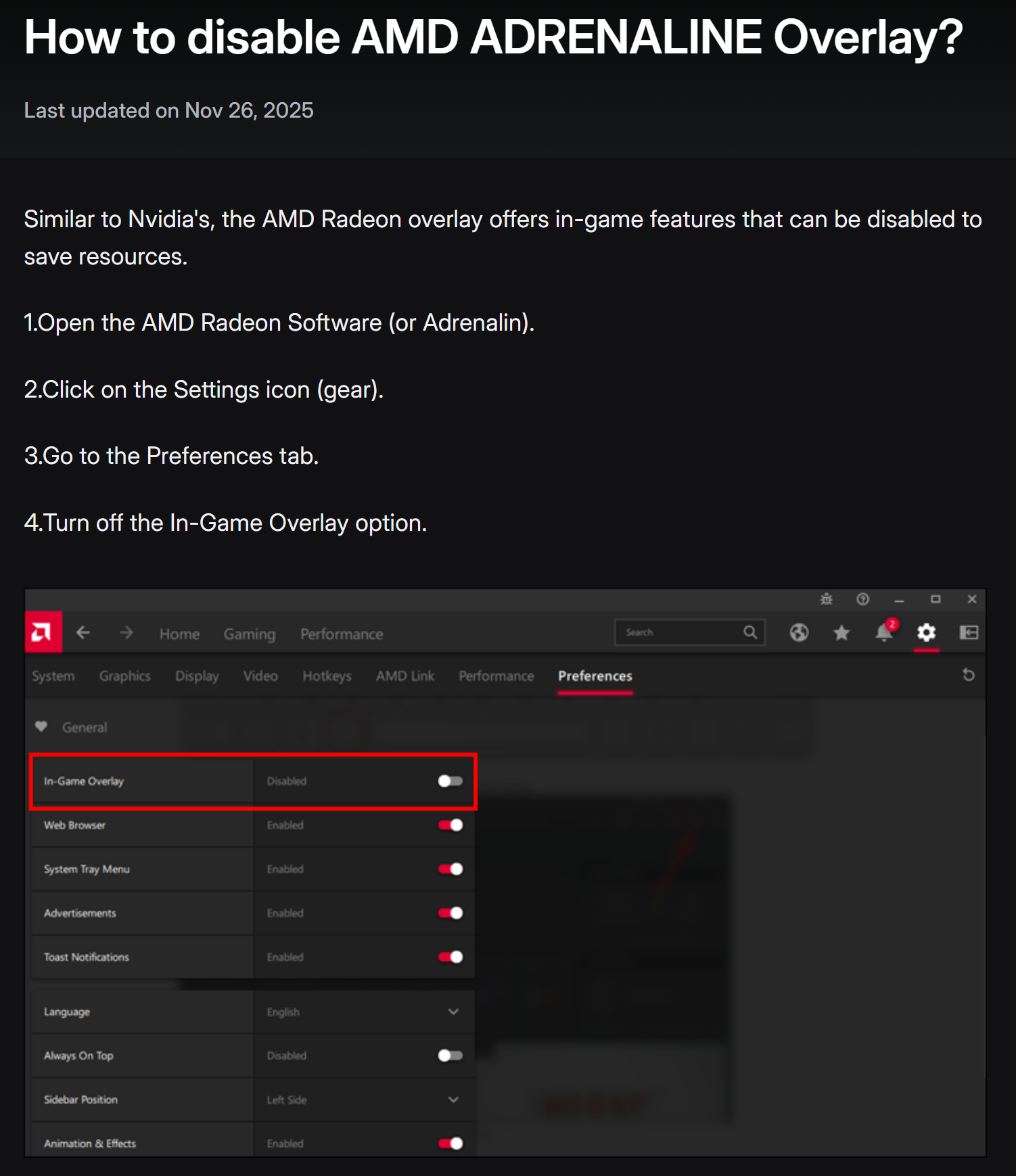Maximize the AMD Software window
Image resolution: width=1016 pixels, height=1176 pixels.
tap(936, 599)
